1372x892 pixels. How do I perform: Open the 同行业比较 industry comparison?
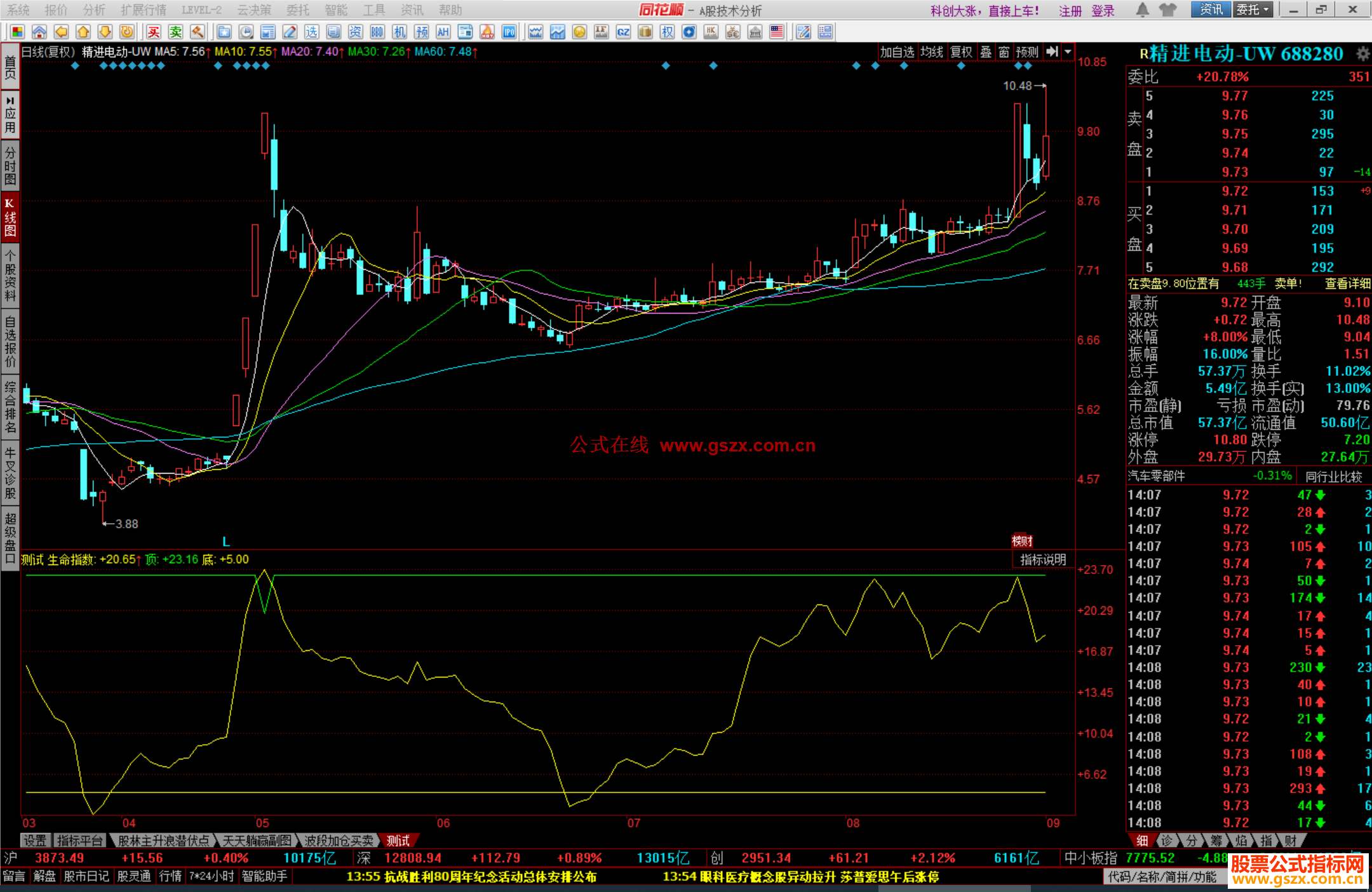pos(1333,476)
